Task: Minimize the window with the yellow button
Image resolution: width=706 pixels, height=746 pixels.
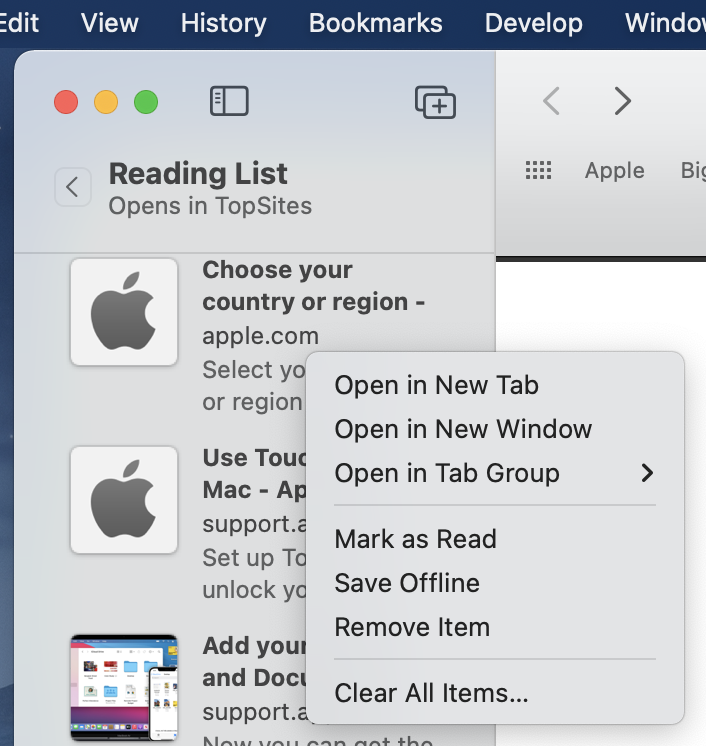Action: pos(106,102)
